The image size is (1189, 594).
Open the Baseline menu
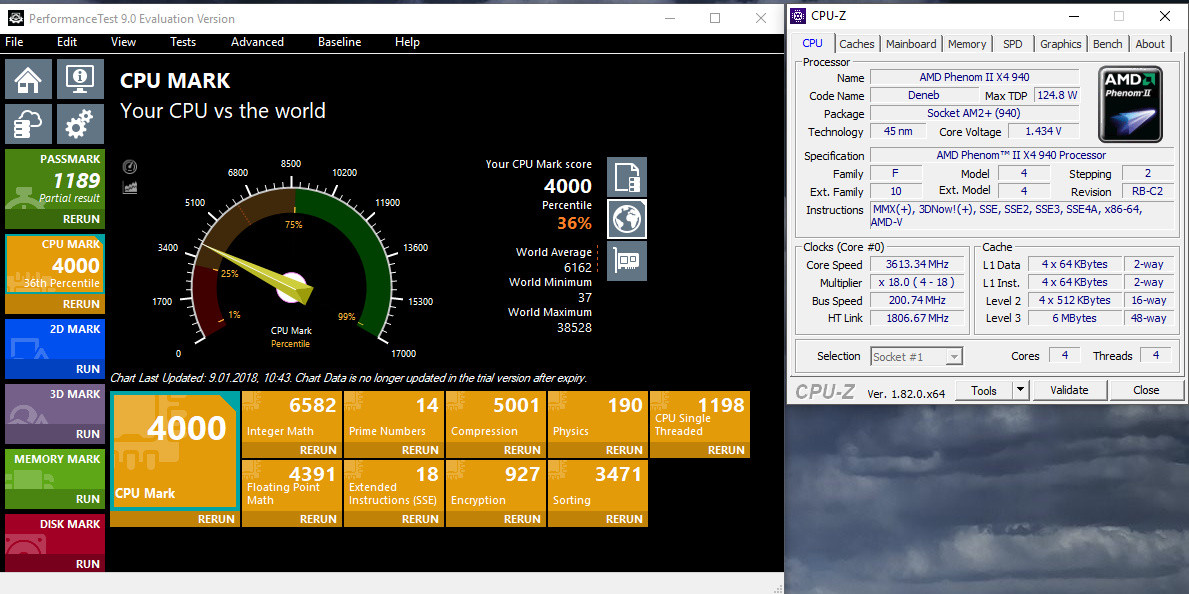340,42
